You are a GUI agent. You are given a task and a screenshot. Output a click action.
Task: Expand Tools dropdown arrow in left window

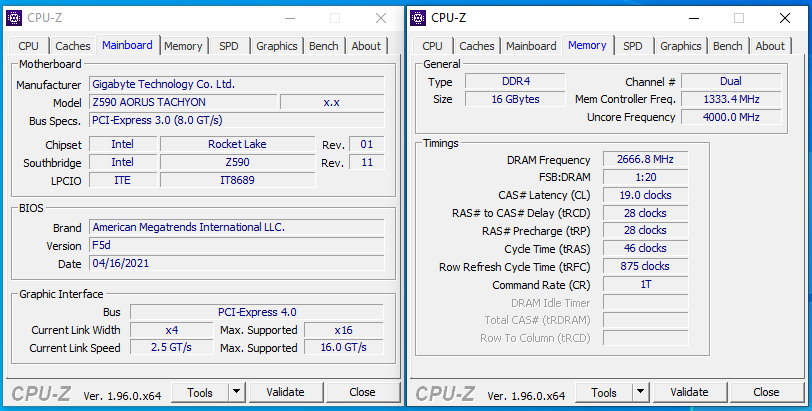coord(237,393)
